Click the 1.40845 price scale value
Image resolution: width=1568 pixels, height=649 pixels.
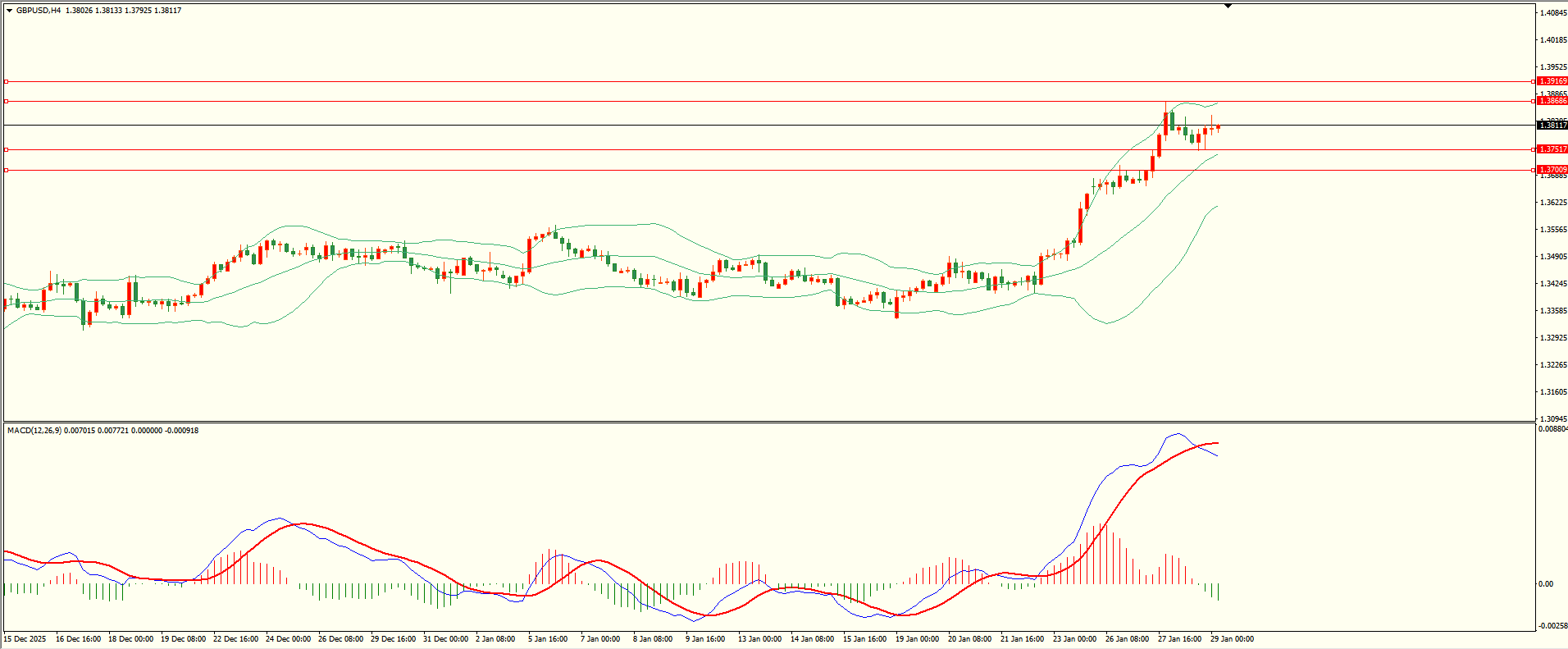click(1553, 13)
